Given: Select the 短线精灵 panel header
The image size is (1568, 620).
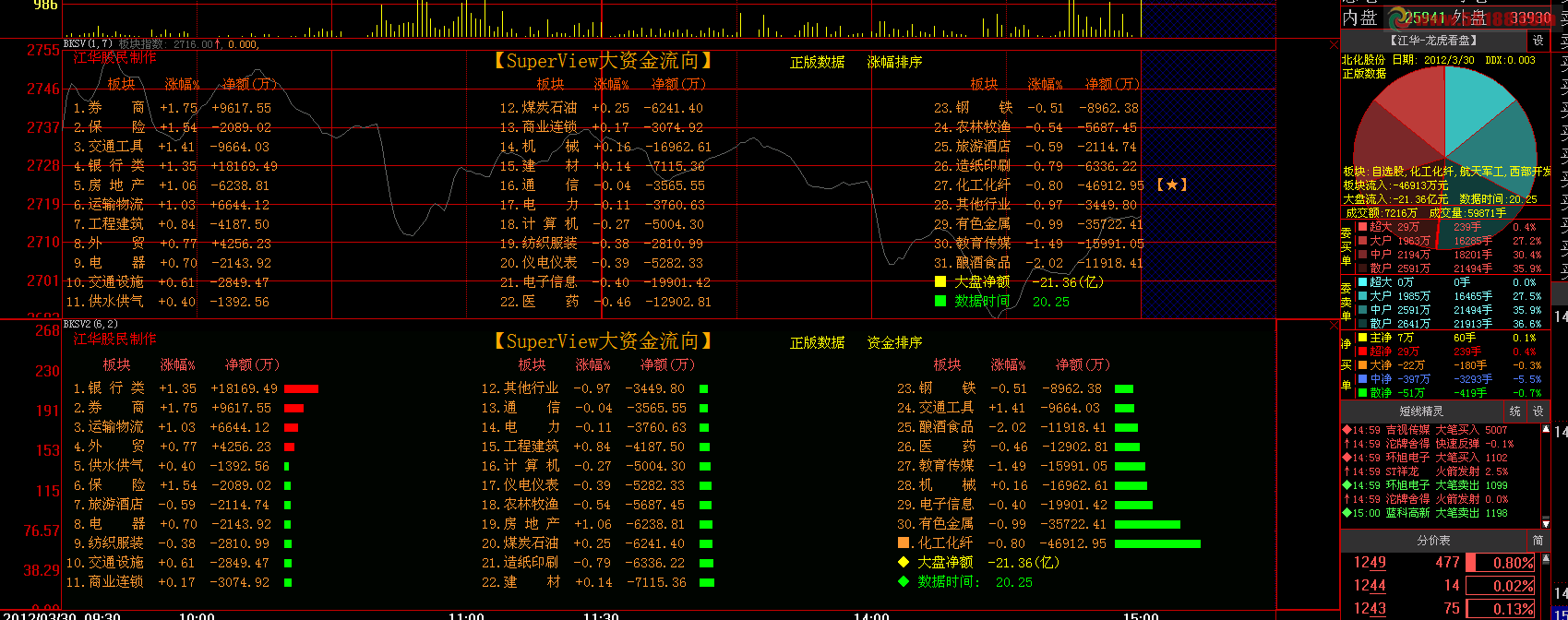Looking at the screenshot, I should point(1421,411).
